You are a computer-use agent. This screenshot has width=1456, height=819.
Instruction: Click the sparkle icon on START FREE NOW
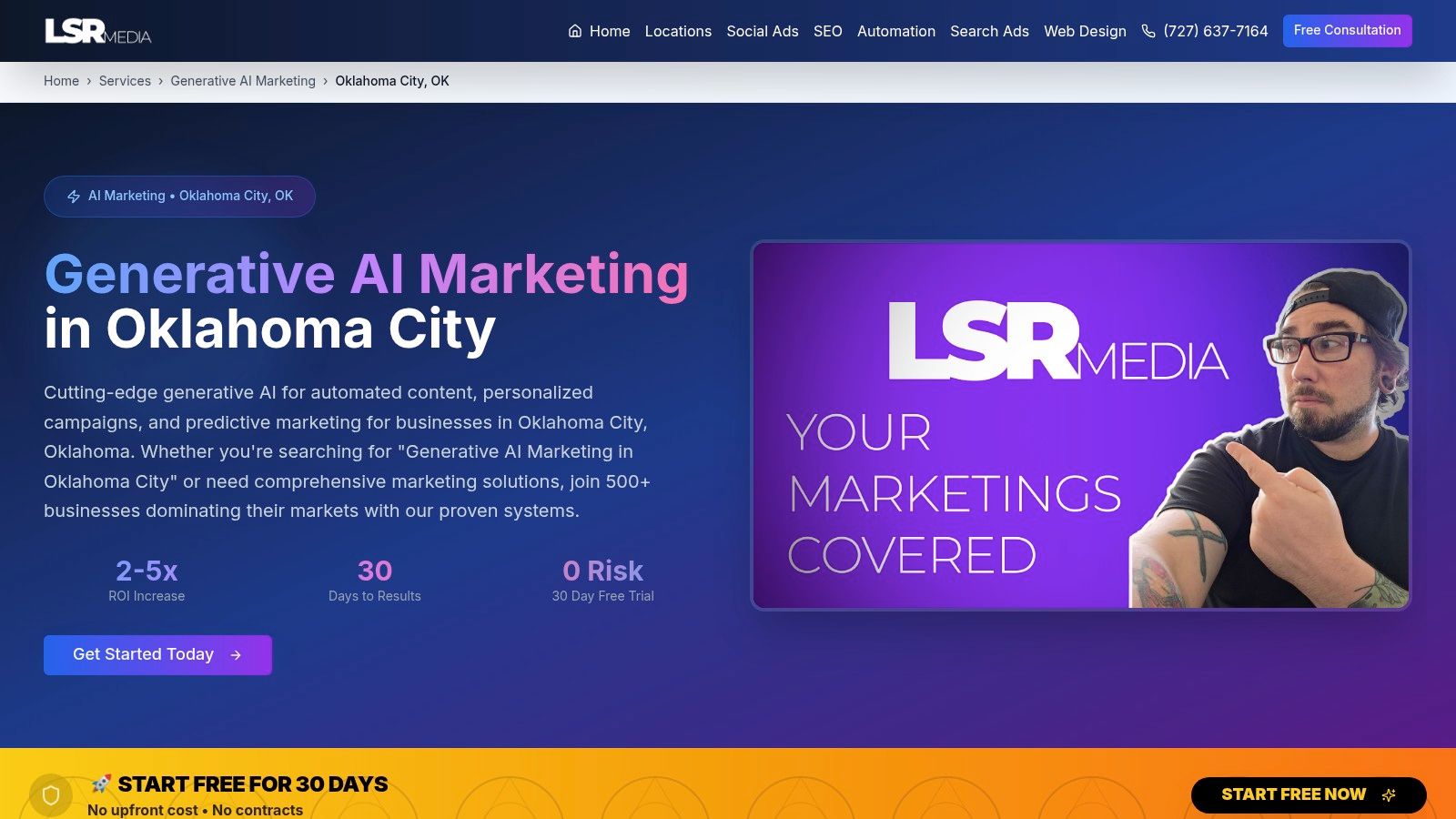tap(1389, 794)
